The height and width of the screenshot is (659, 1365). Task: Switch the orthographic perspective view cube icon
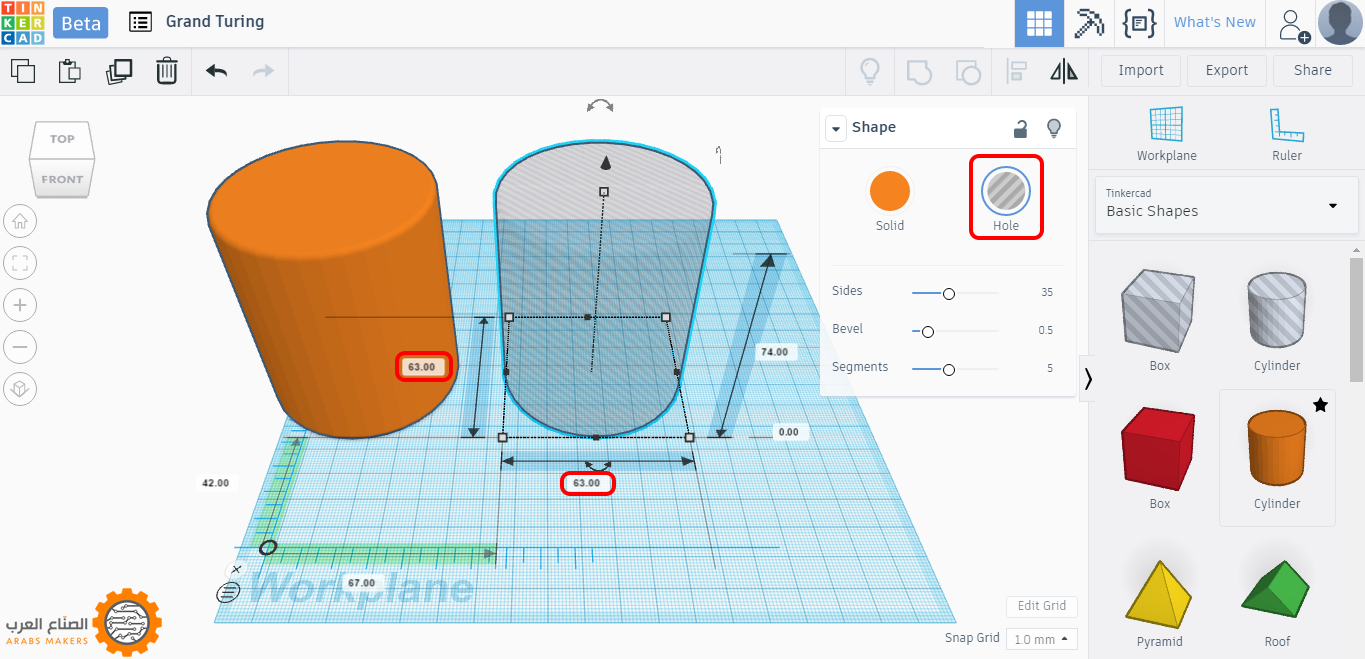point(20,389)
